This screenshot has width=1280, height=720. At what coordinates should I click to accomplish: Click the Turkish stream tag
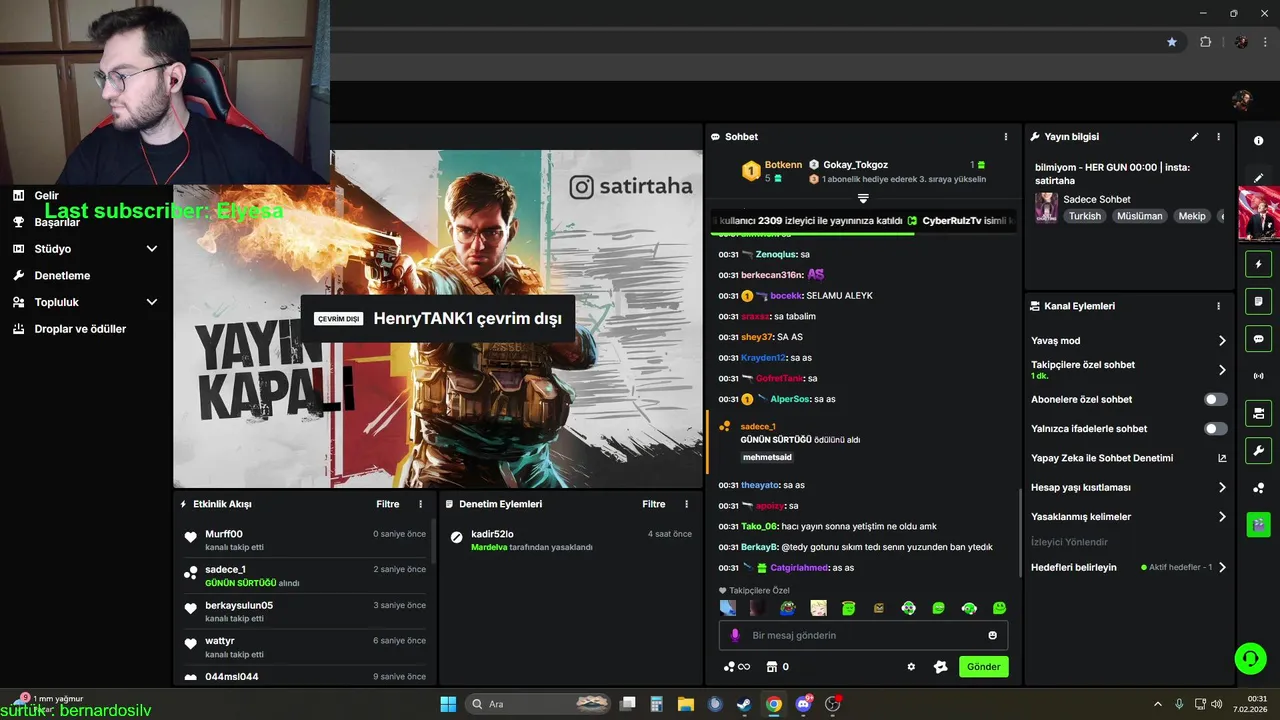1084,216
